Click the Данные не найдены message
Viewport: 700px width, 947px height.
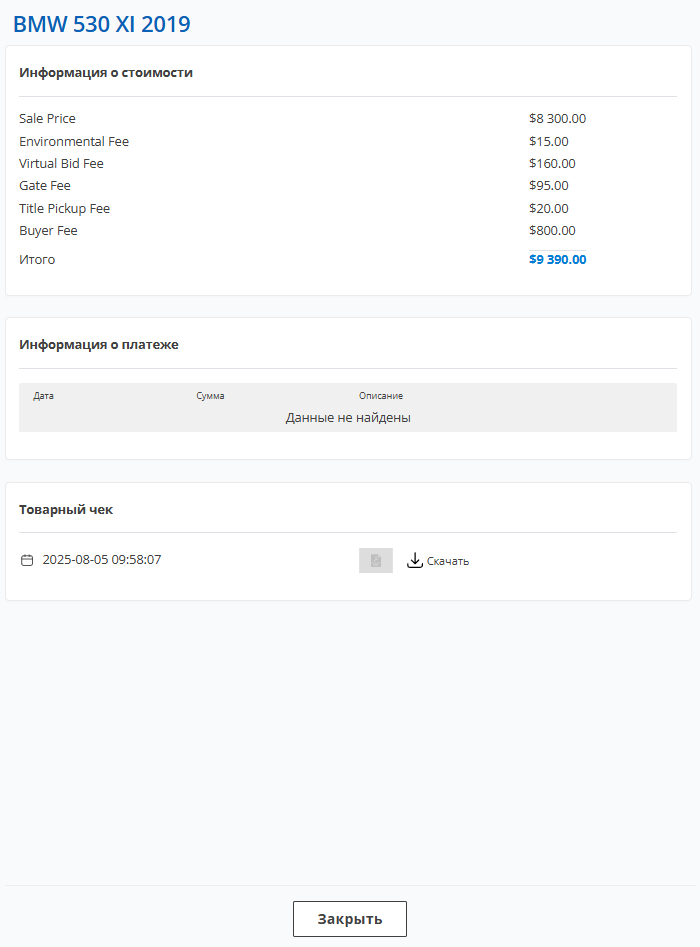coord(348,418)
